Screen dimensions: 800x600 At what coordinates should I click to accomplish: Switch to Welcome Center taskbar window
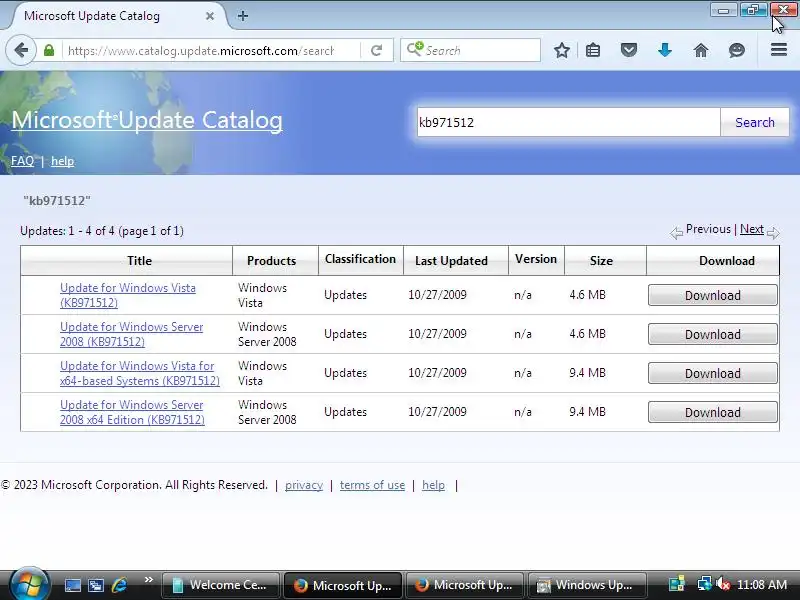[x=220, y=585]
